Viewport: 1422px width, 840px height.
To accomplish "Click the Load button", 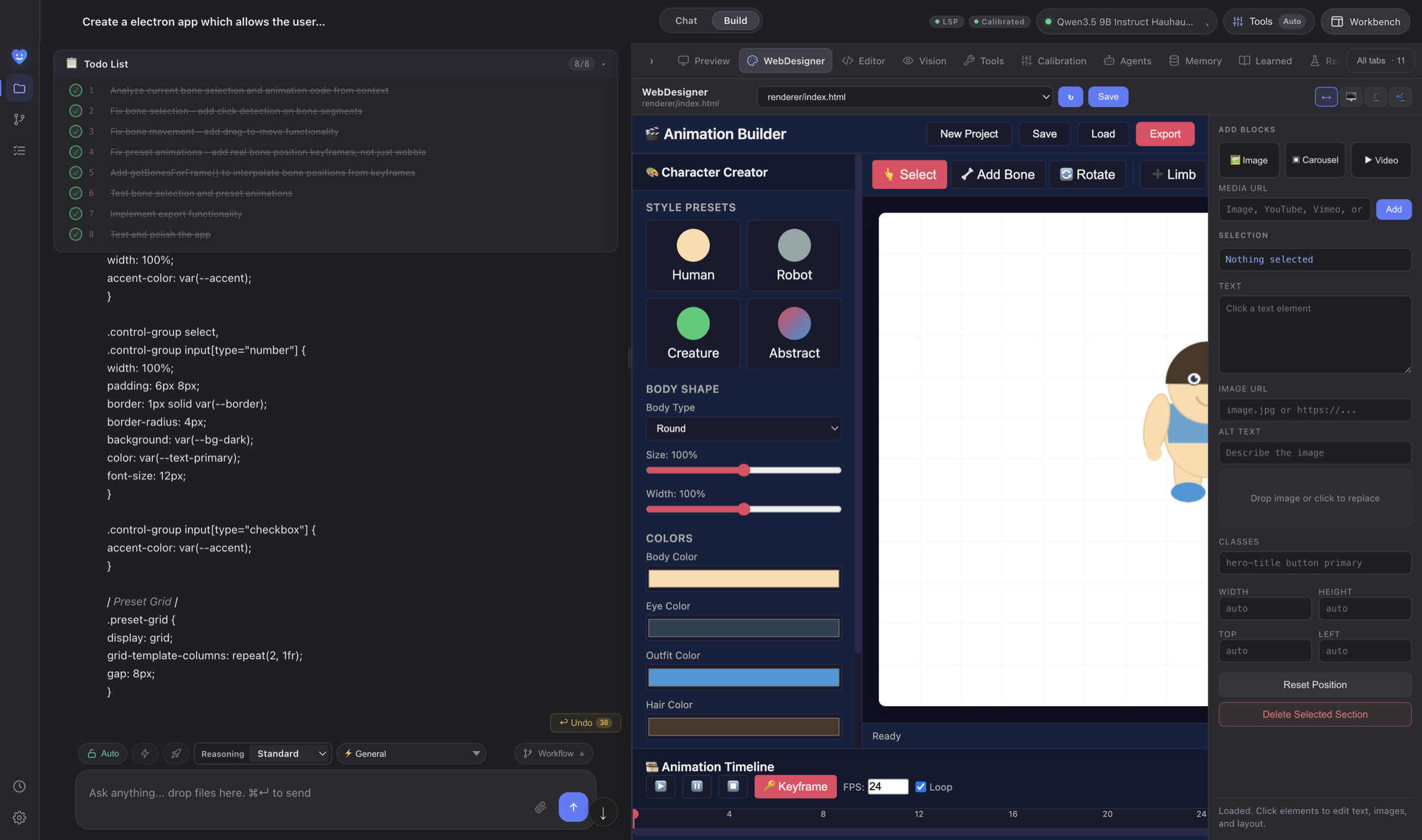I will [1103, 134].
